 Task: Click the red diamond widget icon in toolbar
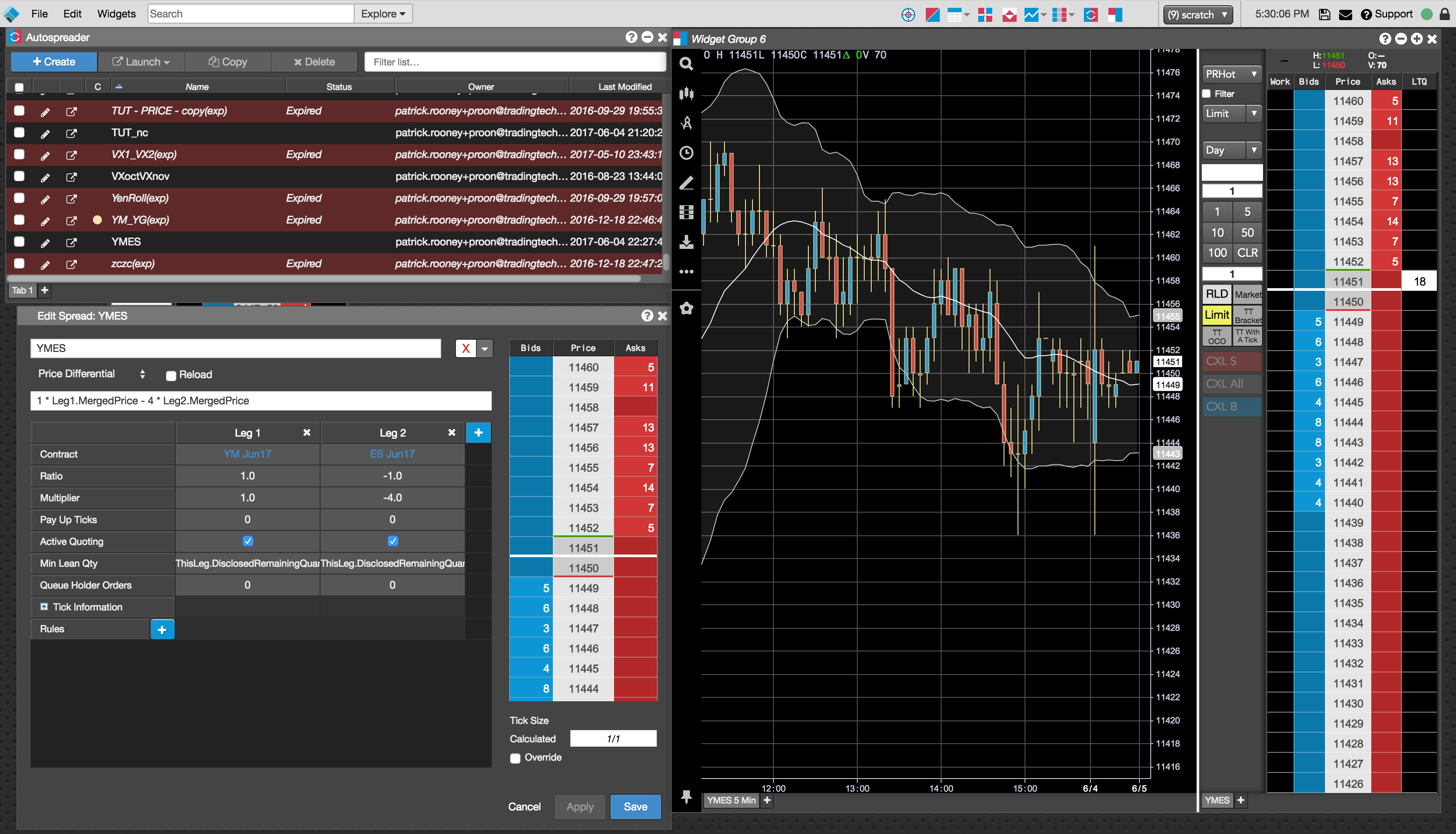pos(1010,14)
